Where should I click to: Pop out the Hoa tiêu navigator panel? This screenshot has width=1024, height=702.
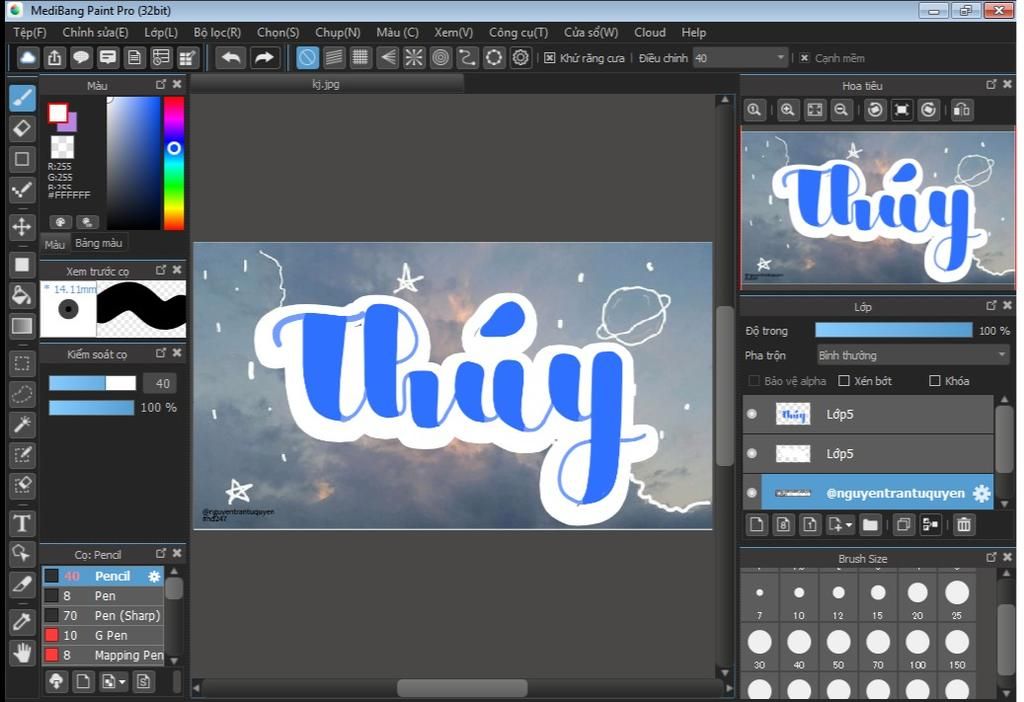pyautogui.click(x=991, y=84)
